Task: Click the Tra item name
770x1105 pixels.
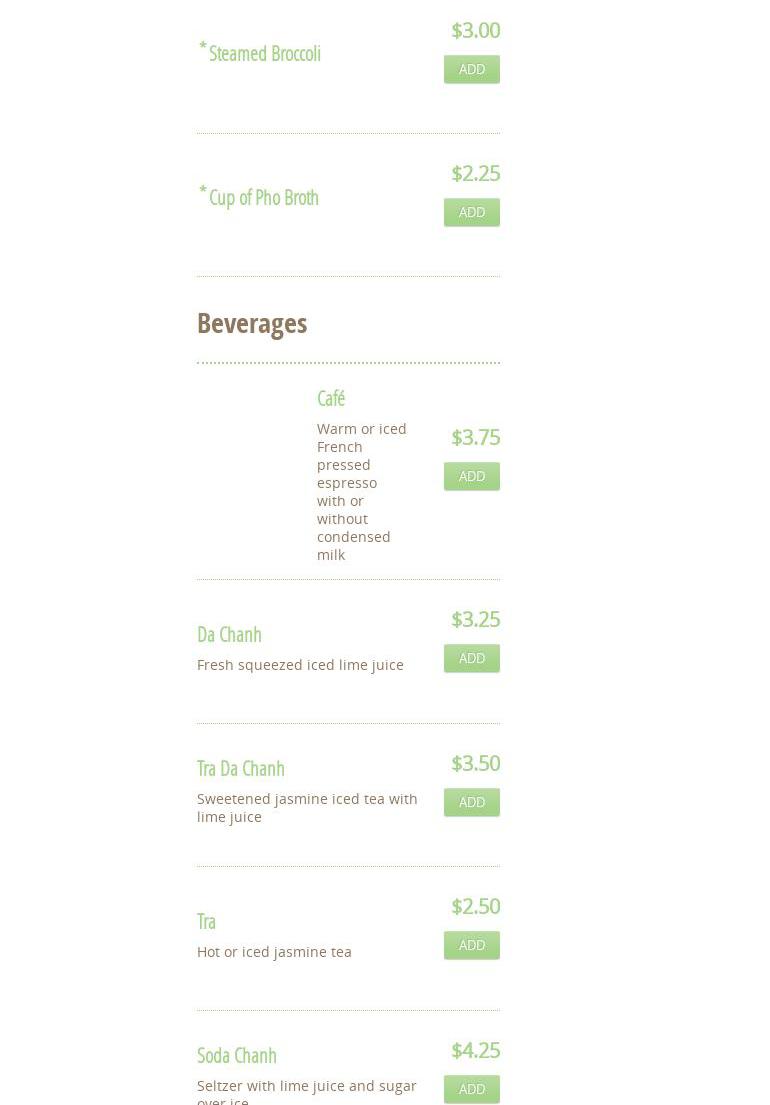Action: click(206, 921)
